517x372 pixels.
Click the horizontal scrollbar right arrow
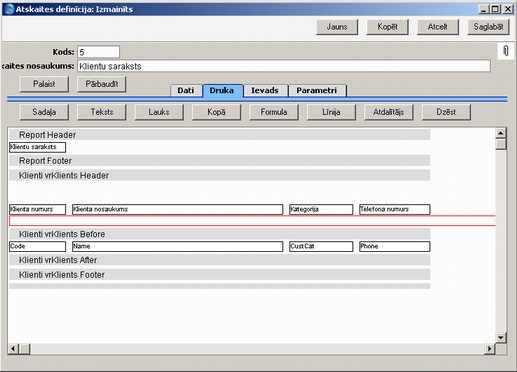489,349
